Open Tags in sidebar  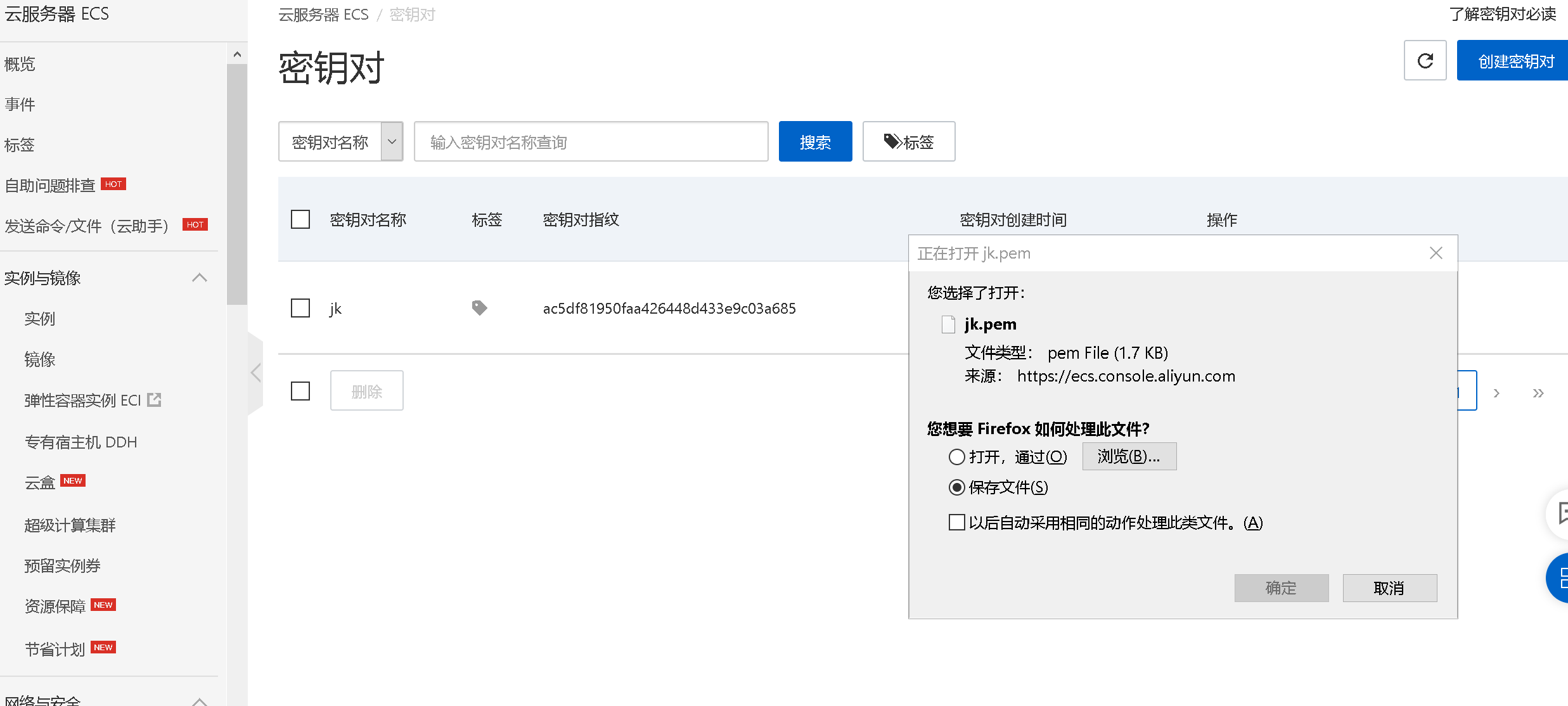(x=20, y=144)
